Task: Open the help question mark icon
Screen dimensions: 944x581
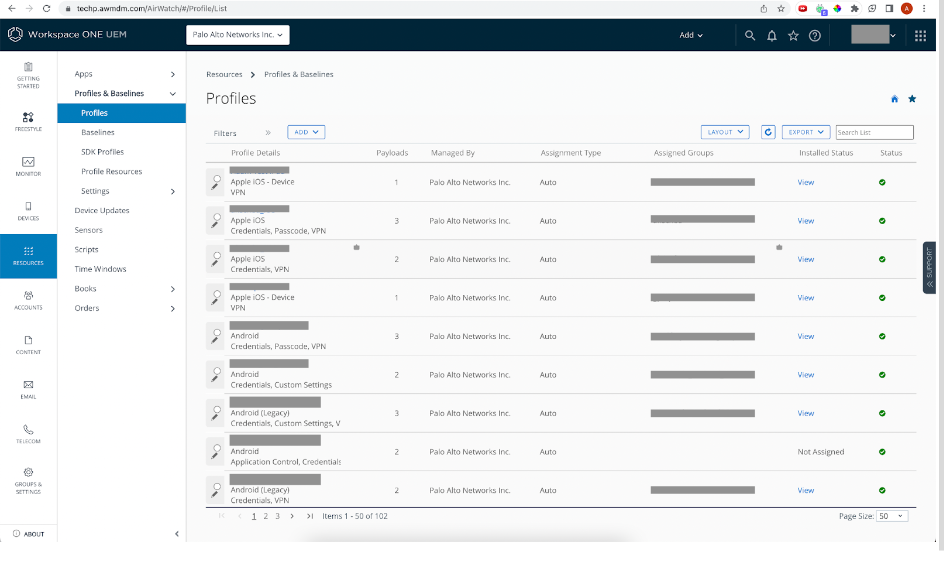Action: (813, 35)
